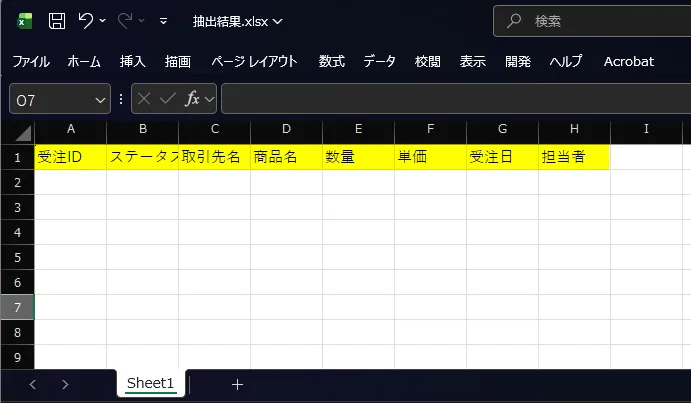
Task: Expand the Name Box dropdown
Action: 100,99
